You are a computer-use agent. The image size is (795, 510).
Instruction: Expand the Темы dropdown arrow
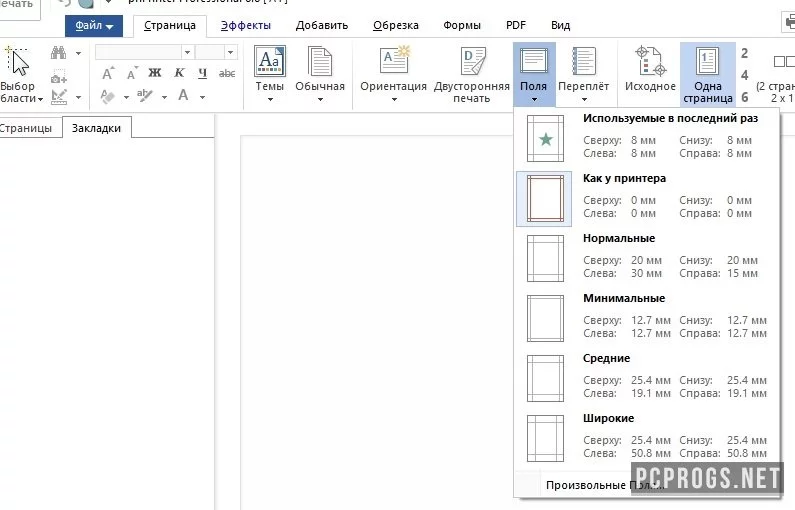pyautogui.click(x=270, y=99)
